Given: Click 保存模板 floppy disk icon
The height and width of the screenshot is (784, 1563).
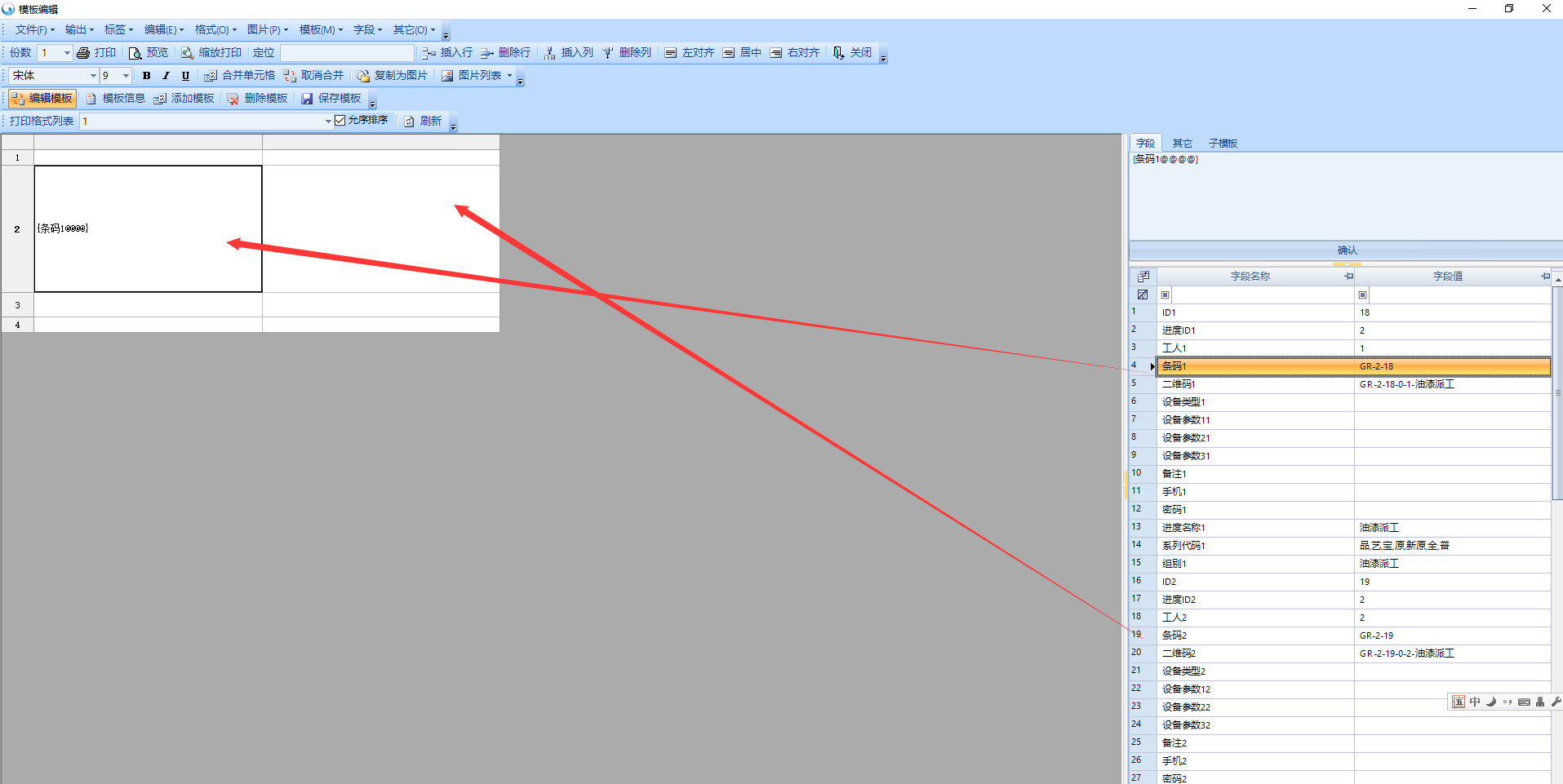Looking at the screenshot, I should tap(308, 99).
